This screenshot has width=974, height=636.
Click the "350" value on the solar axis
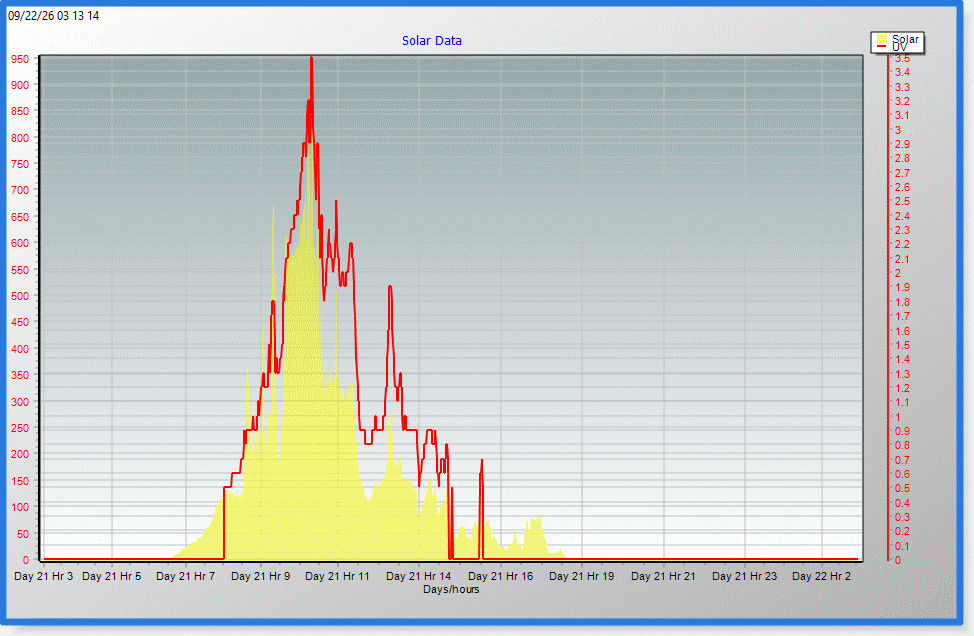pyautogui.click(x=20, y=375)
